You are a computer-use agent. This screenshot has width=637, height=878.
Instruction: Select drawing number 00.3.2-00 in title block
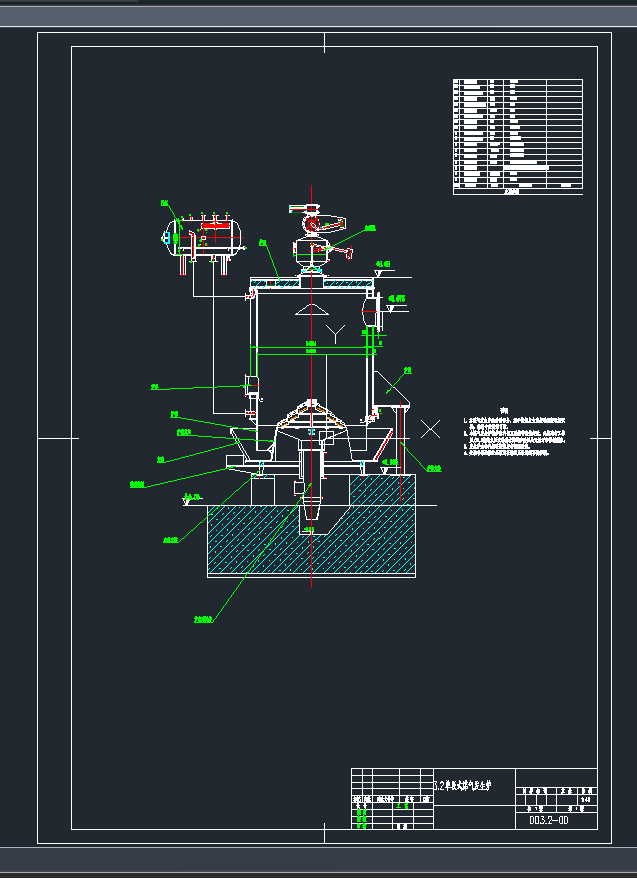[x=549, y=820]
